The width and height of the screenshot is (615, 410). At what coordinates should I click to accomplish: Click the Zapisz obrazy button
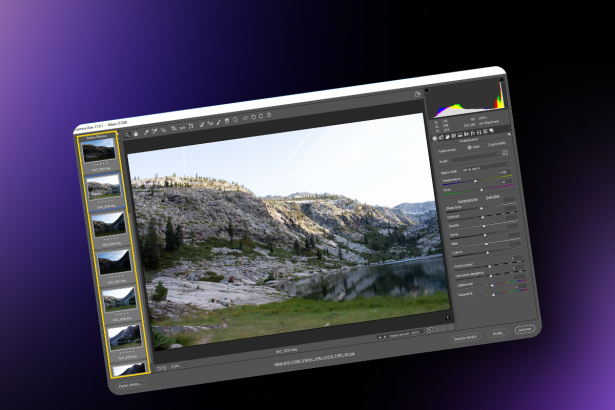(x=131, y=385)
